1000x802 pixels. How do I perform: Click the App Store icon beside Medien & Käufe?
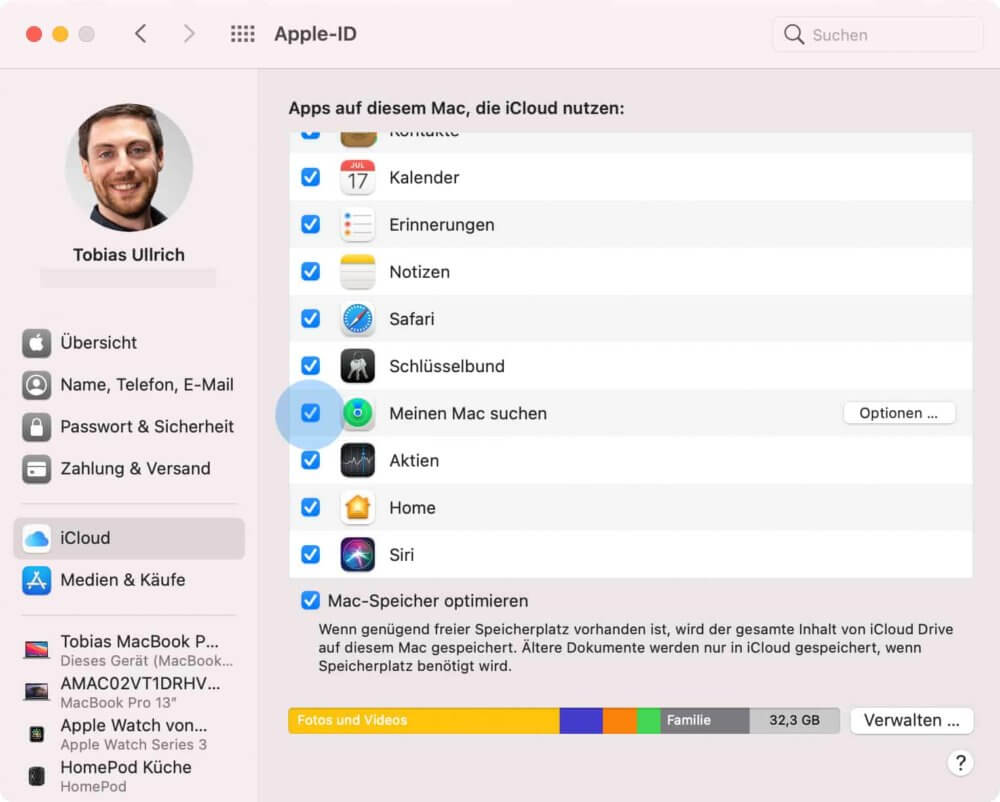(x=36, y=581)
